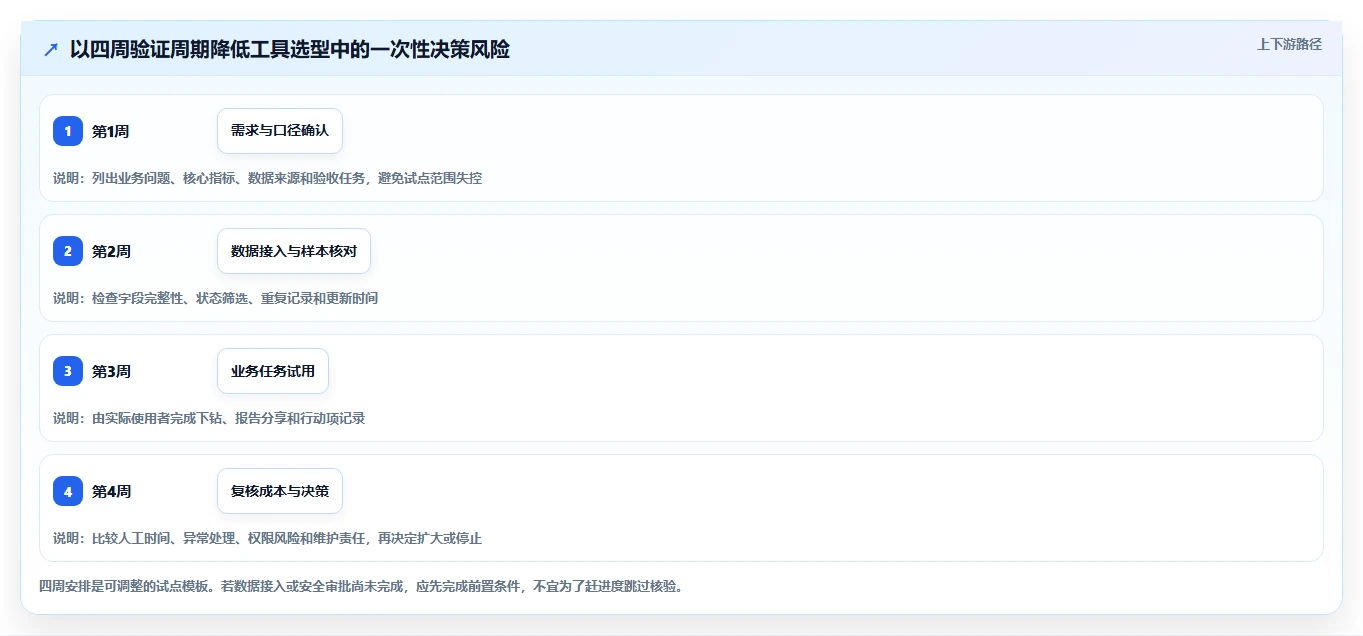Viewport: 1363px width, 636px height.
Task: Click the 上下游路径 label in the header
Action: pyautogui.click(x=1289, y=44)
